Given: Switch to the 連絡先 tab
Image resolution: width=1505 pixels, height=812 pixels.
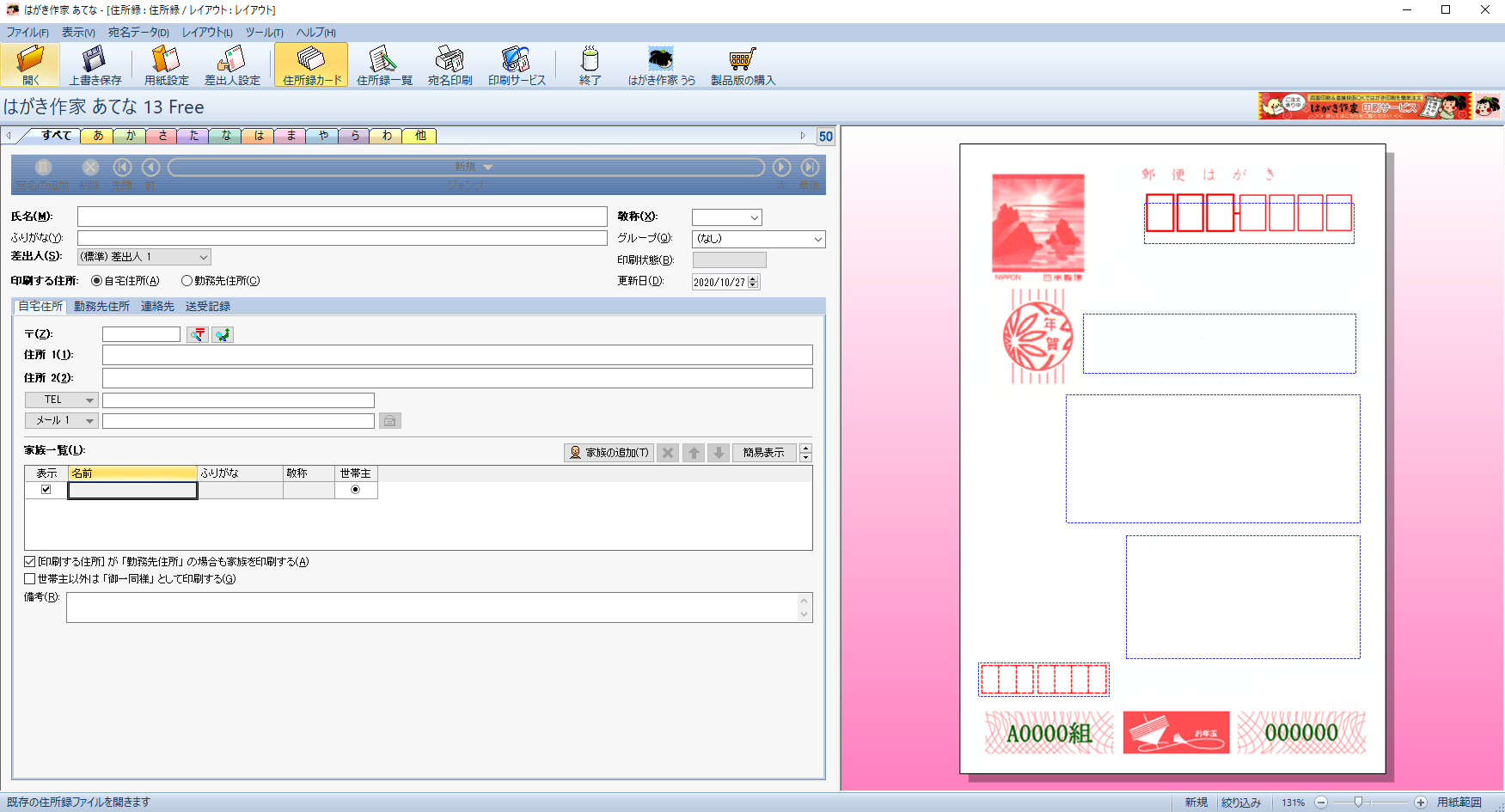Looking at the screenshot, I should click(x=157, y=307).
